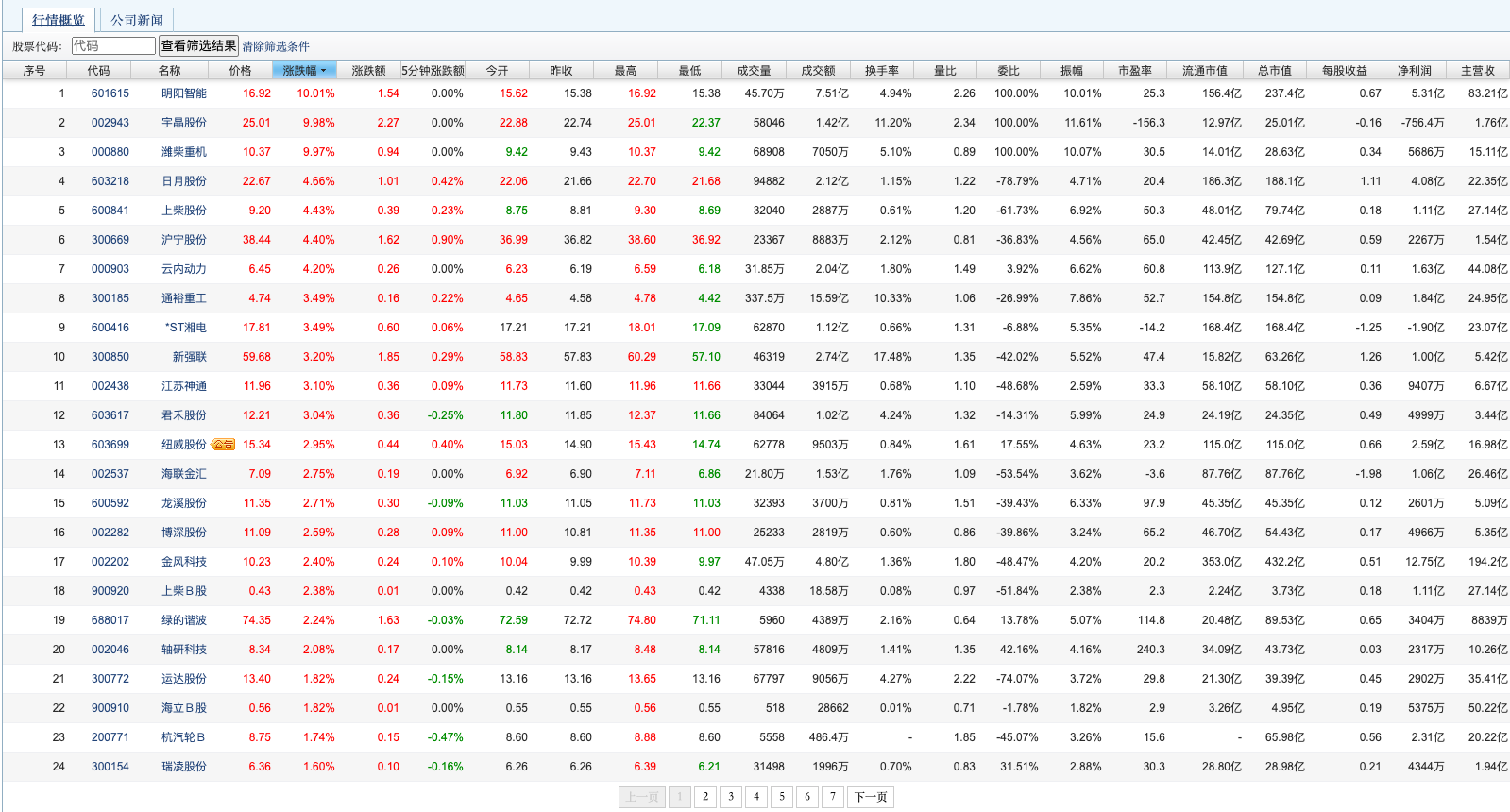Viewport: 1510px width, 812px height.
Task: Go to page 7 of results
Action: (x=833, y=797)
